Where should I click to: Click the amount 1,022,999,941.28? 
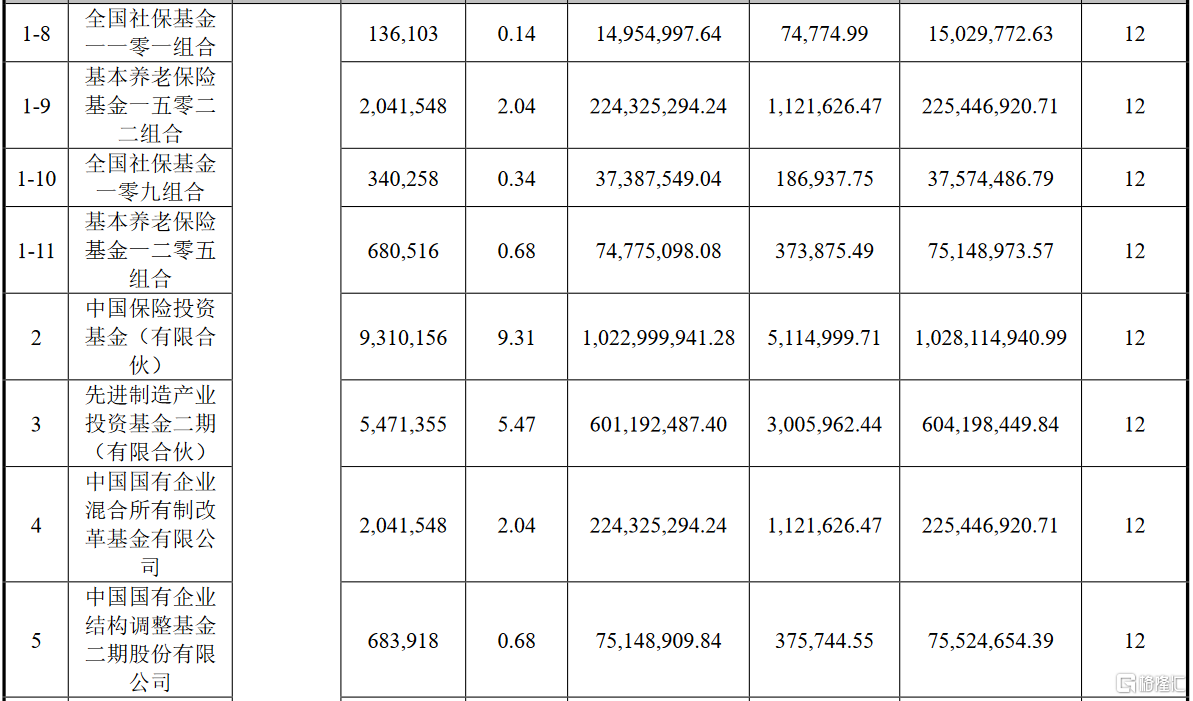coord(658,338)
